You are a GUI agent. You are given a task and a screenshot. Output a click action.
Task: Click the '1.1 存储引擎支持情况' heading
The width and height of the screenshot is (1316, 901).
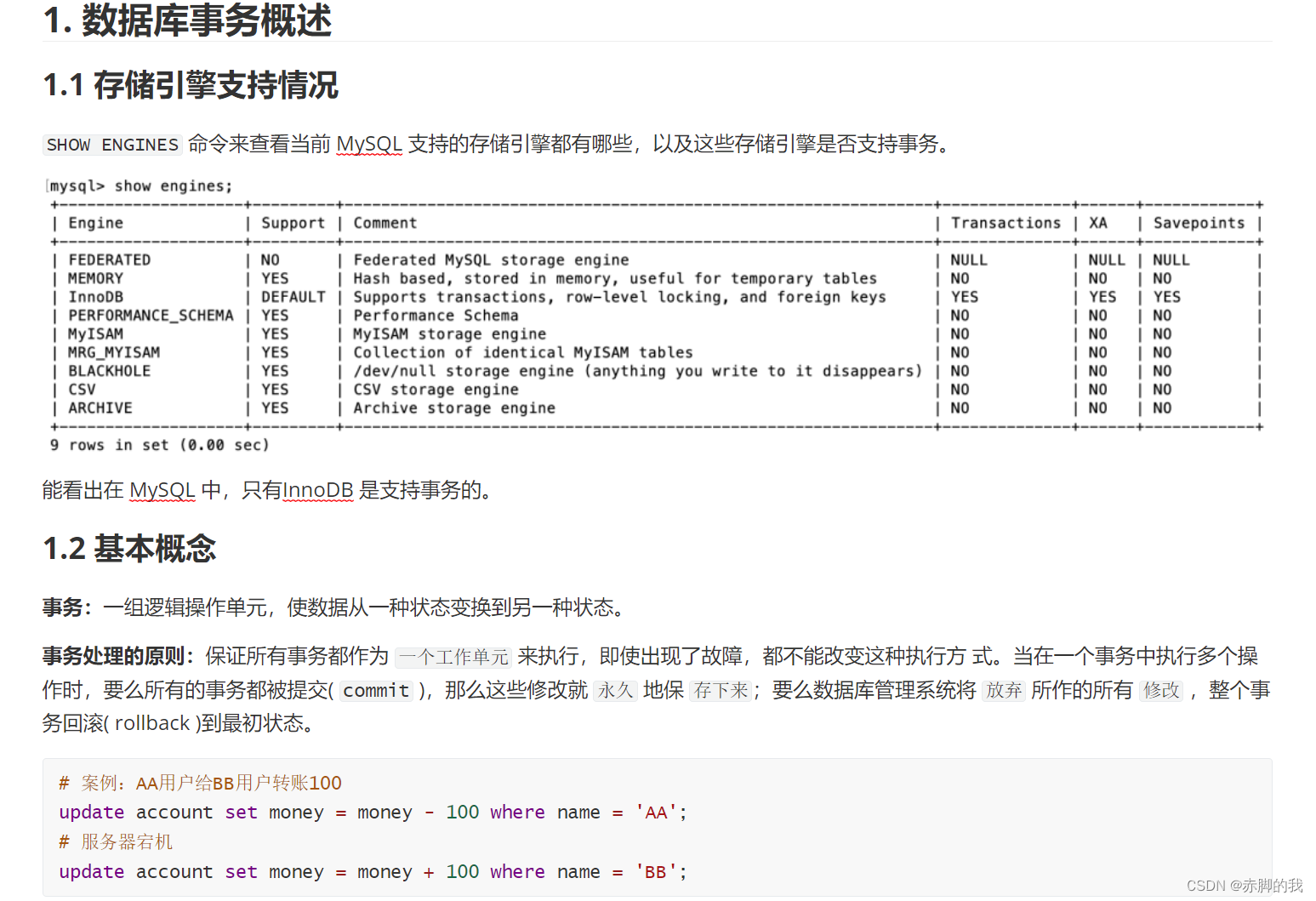191,85
